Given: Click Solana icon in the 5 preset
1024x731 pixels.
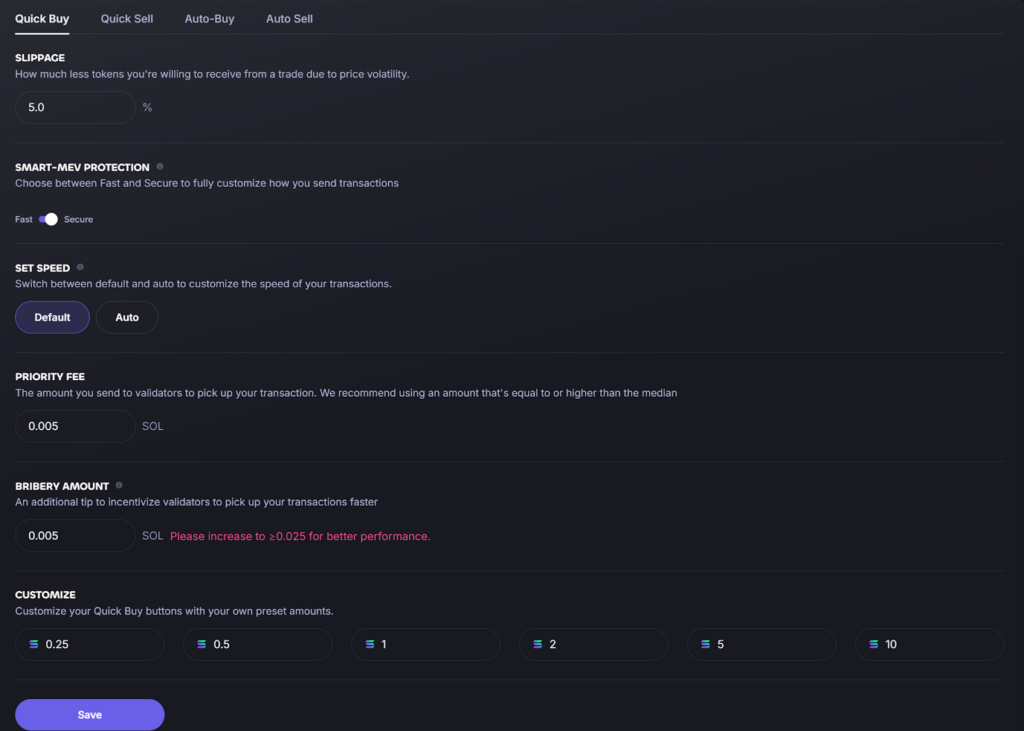Looking at the screenshot, I should pyautogui.click(x=706, y=645).
